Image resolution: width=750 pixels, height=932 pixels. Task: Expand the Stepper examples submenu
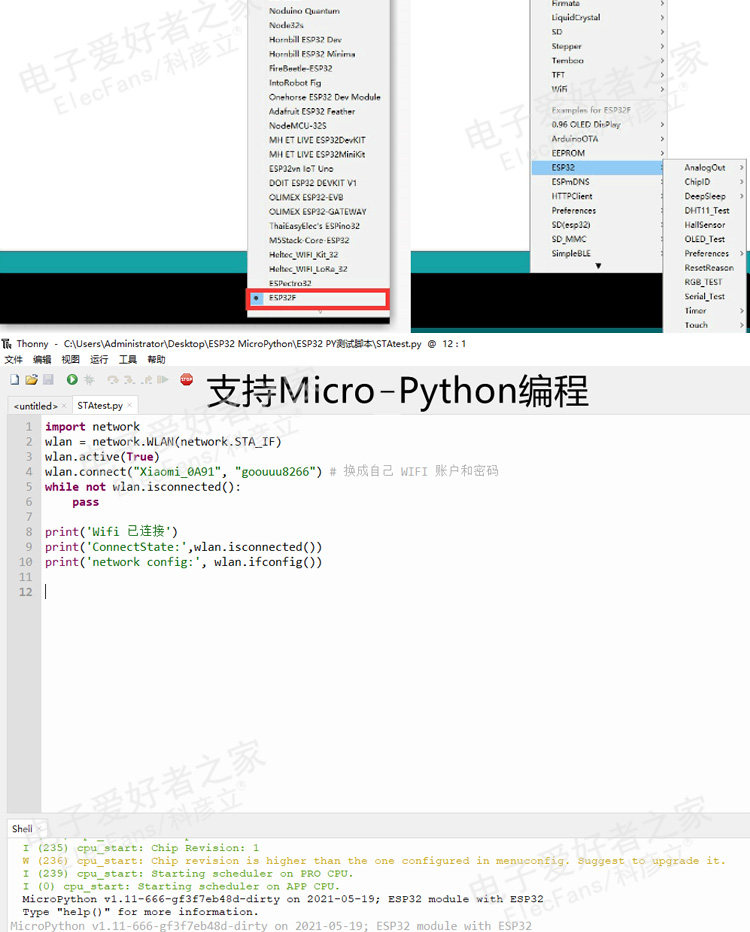click(x=597, y=46)
